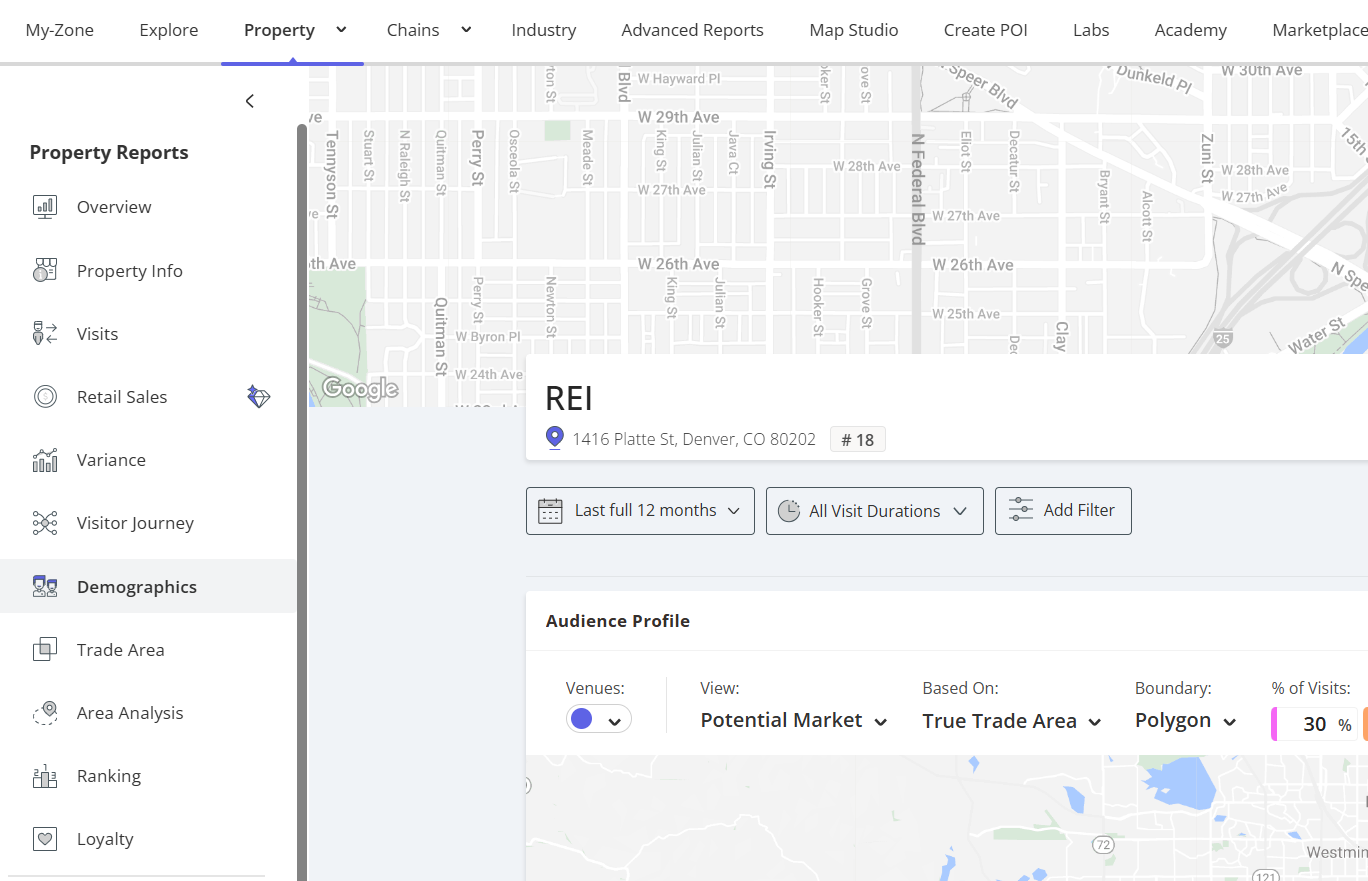
Task: Open the Labs tab
Action: 1091,30
